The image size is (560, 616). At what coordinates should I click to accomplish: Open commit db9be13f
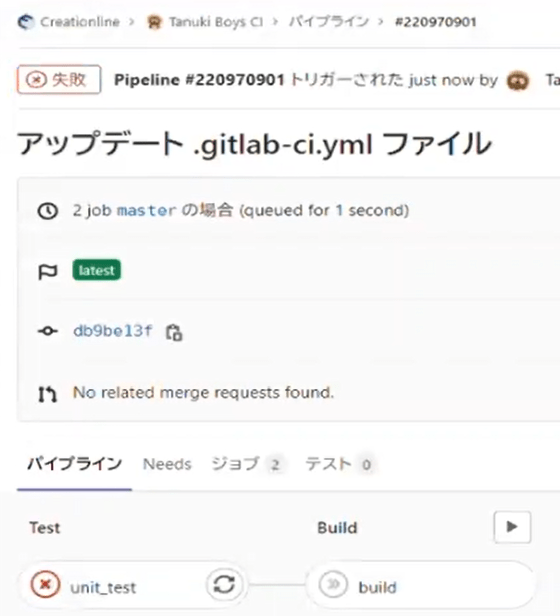coord(112,331)
